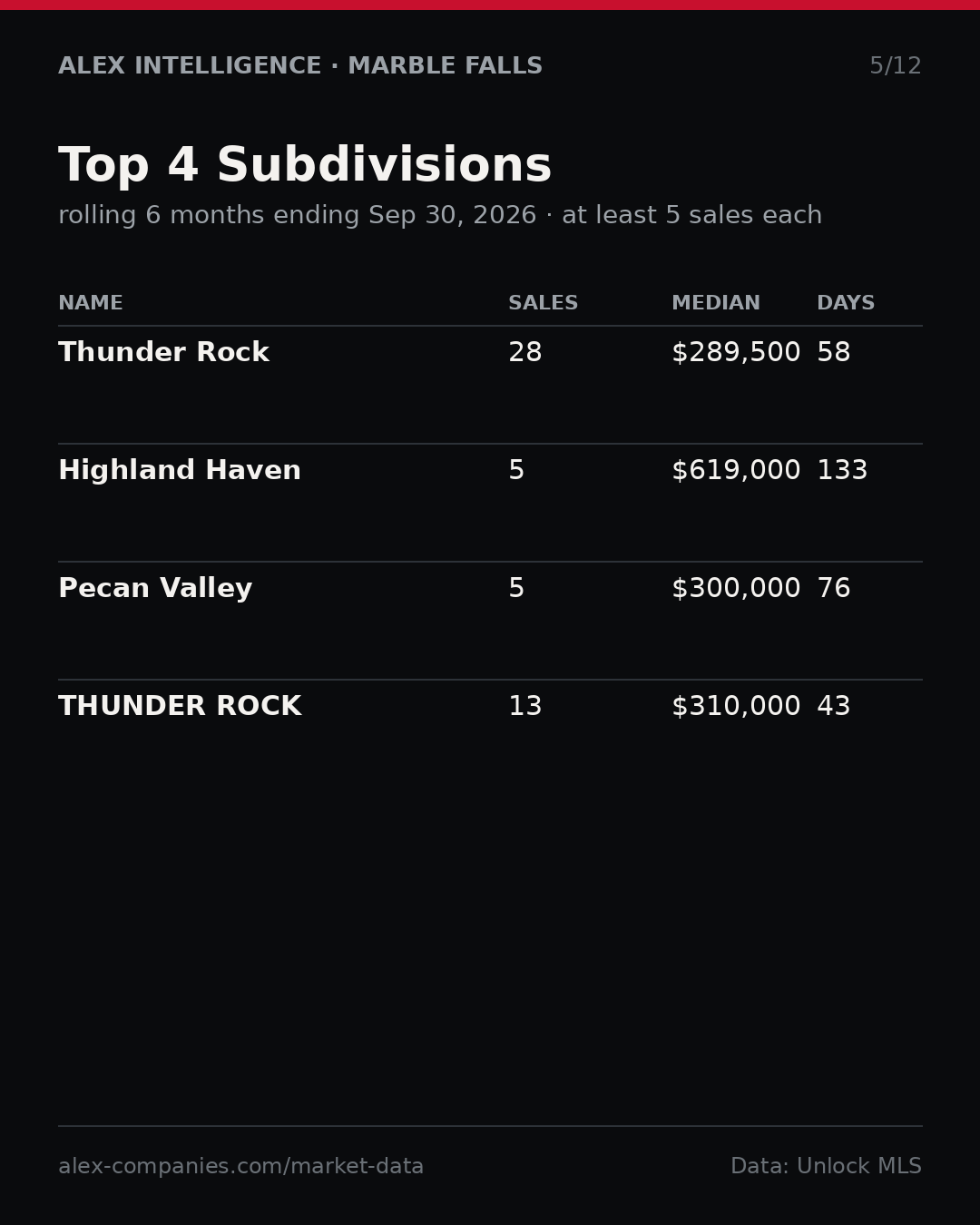The height and width of the screenshot is (1225, 980).
Task: Click the $300,000 median price
Action: pyautogui.click(x=736, y=589)
